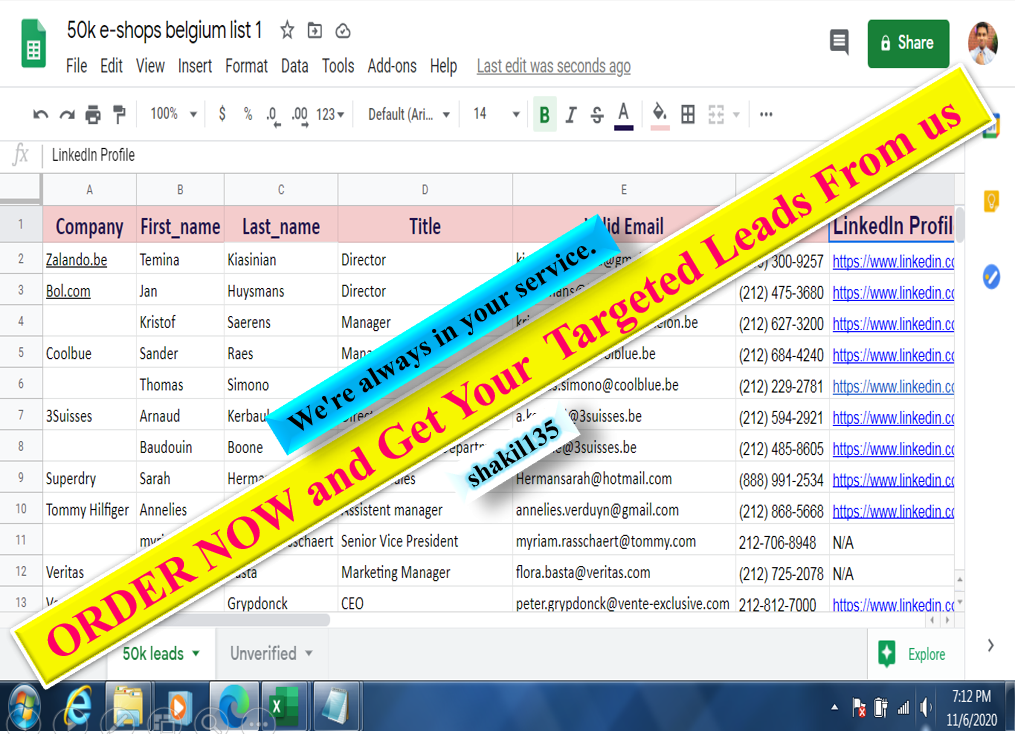This screenshot has height=734, width=1023.
Task: Open the Last edit was seconds ago link
Action: click(553, 66)
